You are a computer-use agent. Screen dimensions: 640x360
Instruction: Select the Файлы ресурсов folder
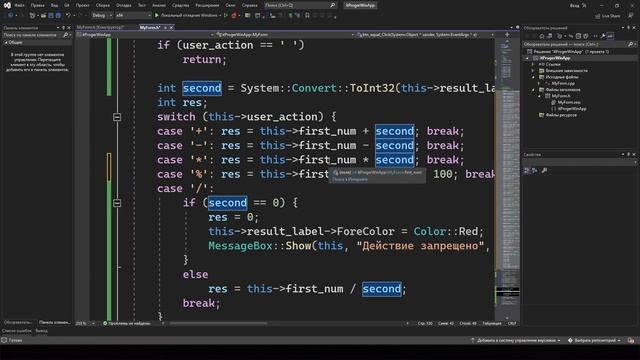558,115
